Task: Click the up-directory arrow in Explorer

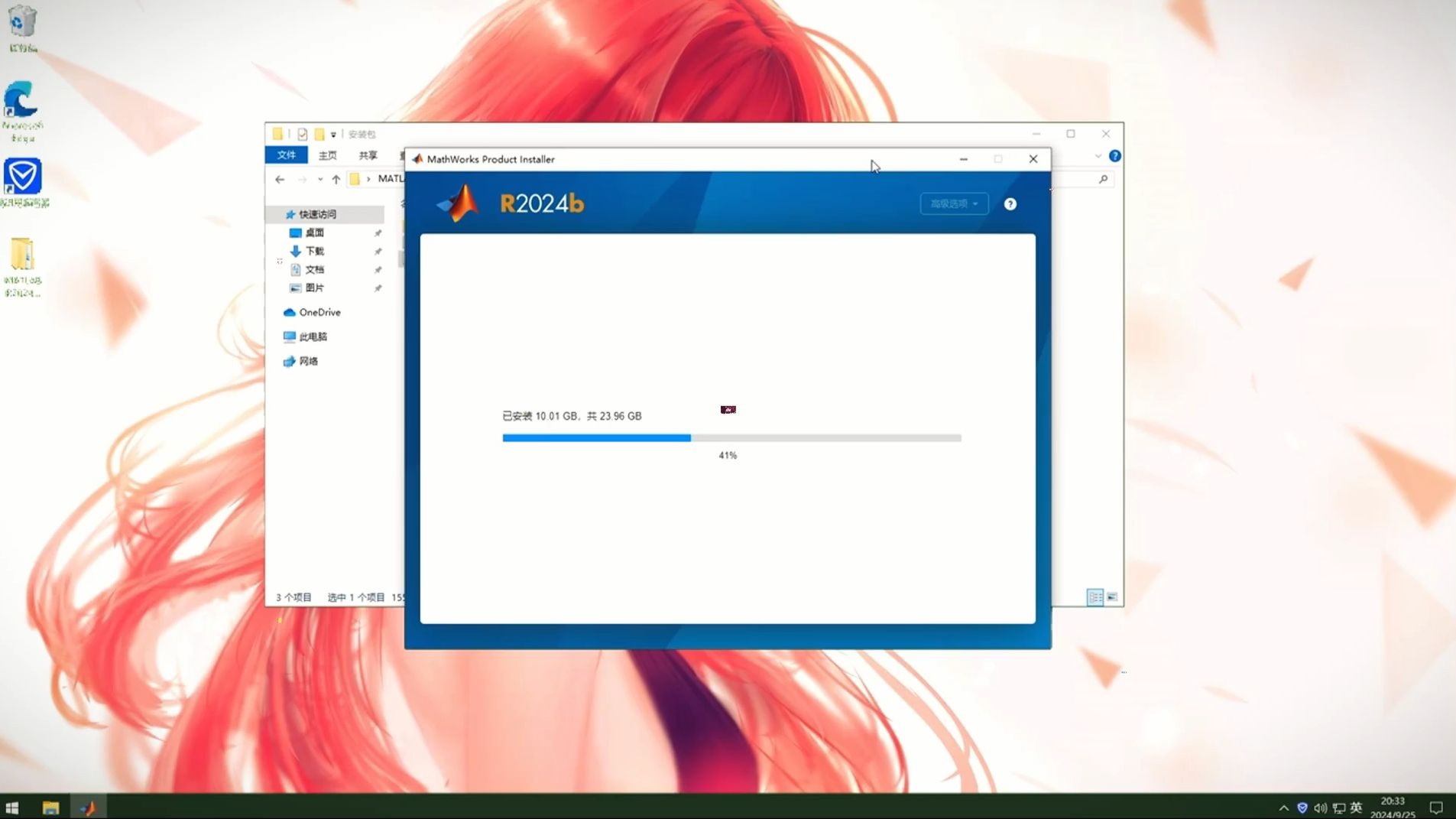Action: (336, 179)
